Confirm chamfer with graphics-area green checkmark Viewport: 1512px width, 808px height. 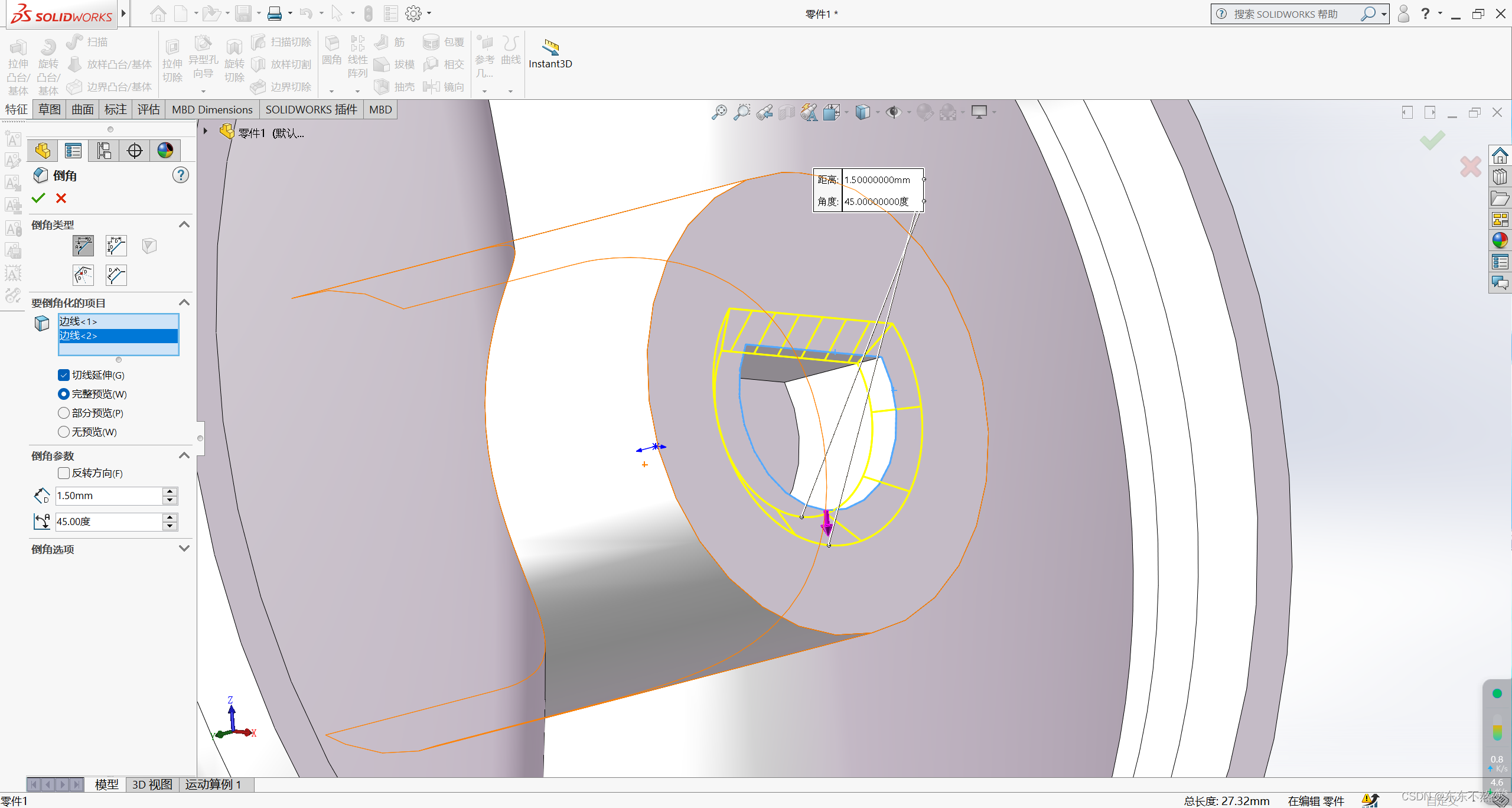tap(1432, 141)
